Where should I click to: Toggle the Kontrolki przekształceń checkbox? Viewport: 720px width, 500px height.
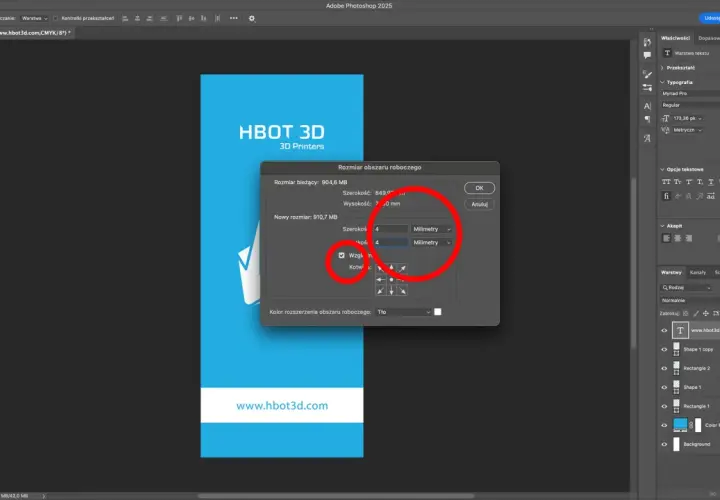55,18
